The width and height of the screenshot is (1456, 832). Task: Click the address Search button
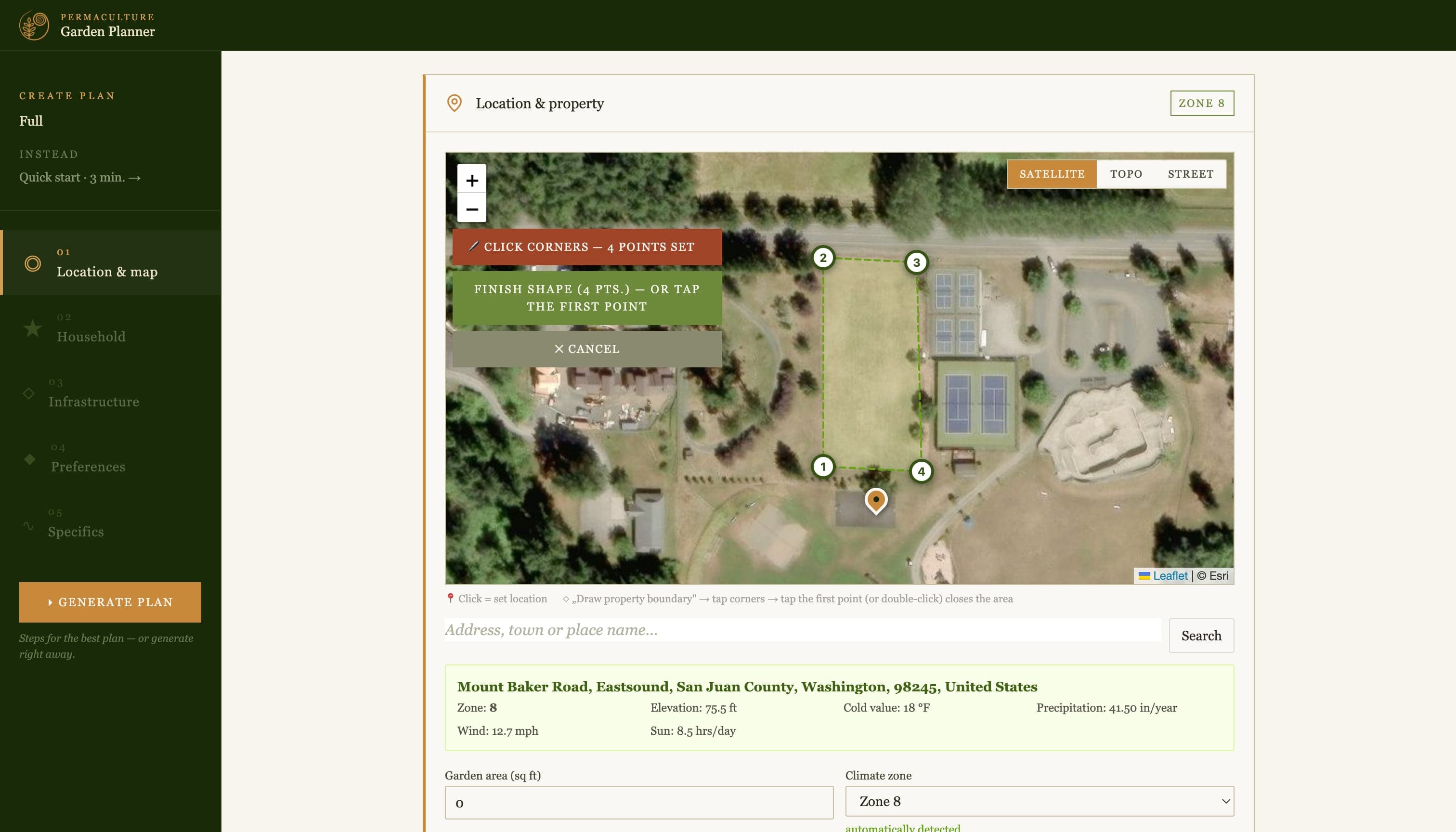[x=1201, y=636]
